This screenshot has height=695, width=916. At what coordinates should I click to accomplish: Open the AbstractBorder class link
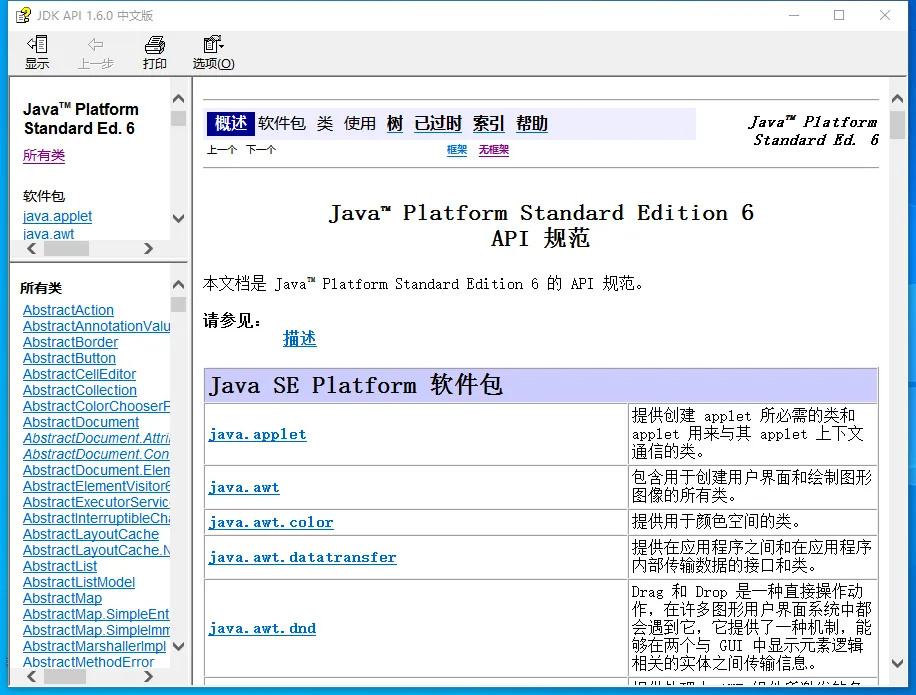(70, 342)
